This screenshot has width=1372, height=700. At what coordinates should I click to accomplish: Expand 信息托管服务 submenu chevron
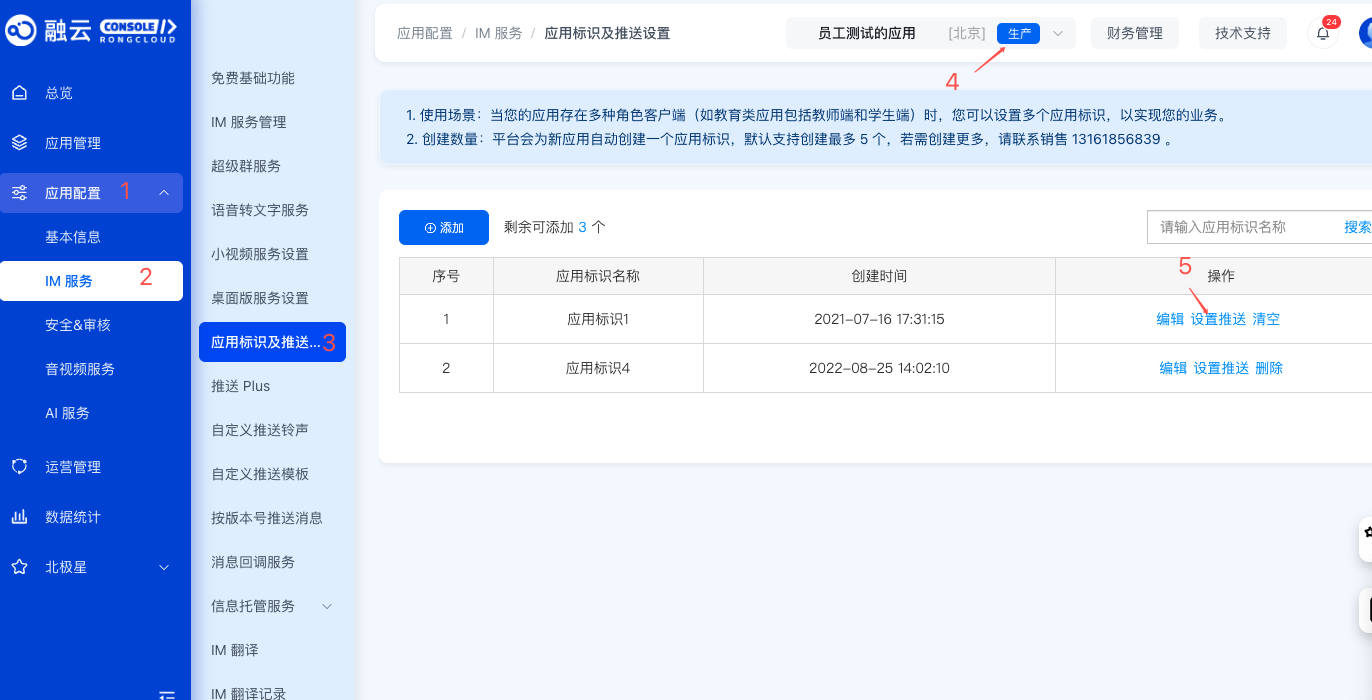tap(326, 606)
